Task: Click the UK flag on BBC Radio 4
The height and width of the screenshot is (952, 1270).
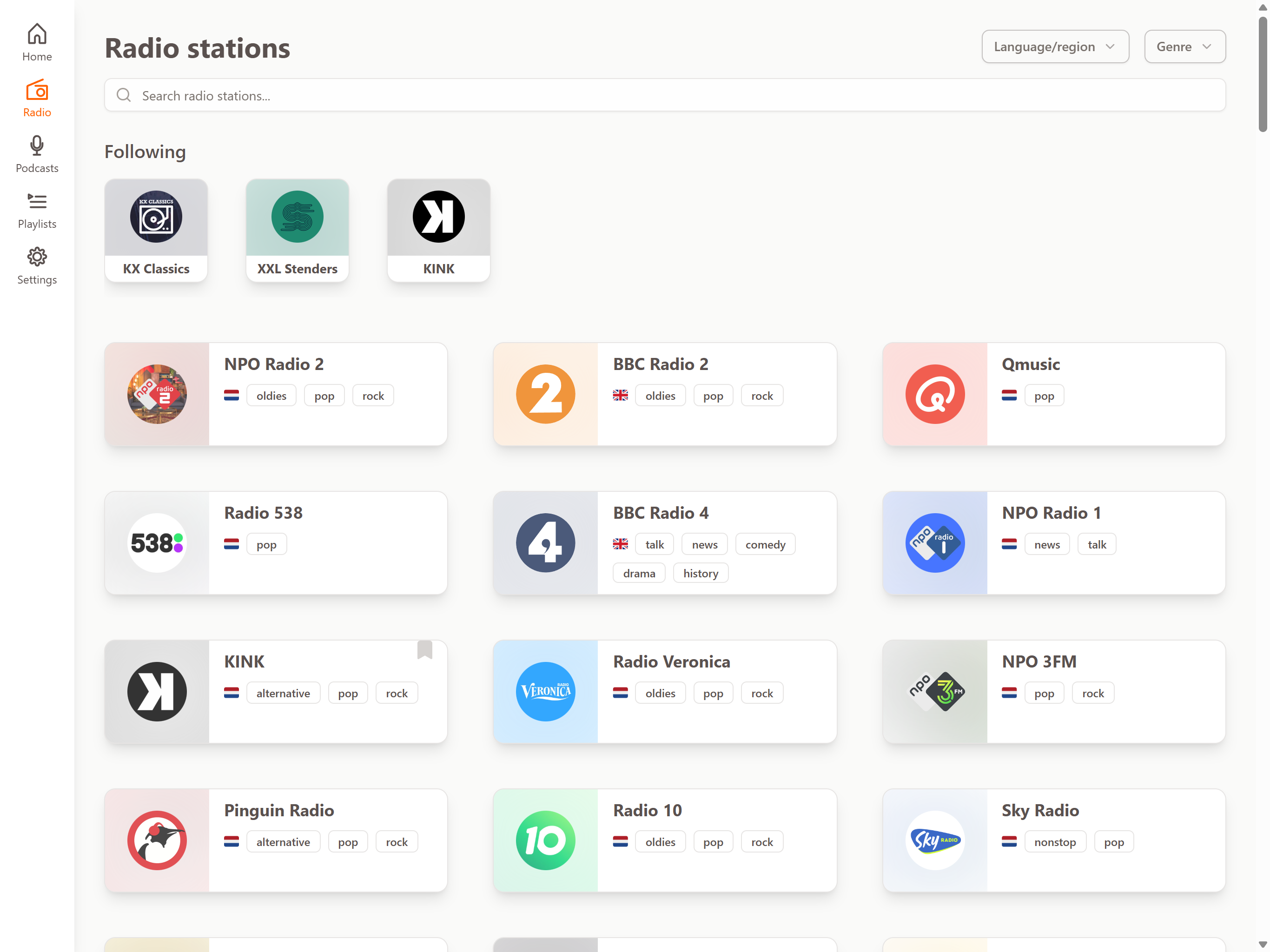Action: (620, 544)
